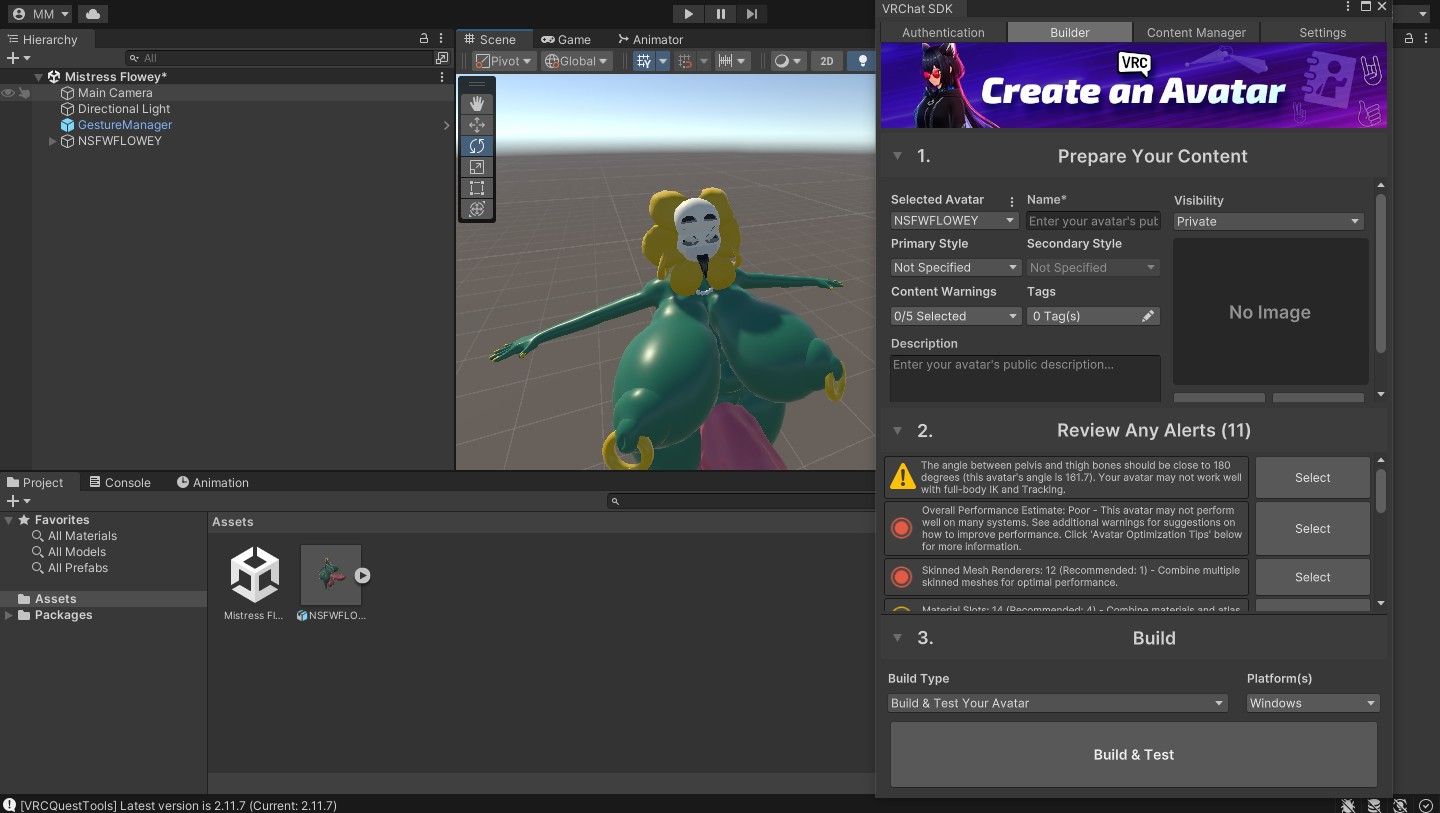Switch to the Content Manager tab

pyautogui.click(x=1196, y=32)
